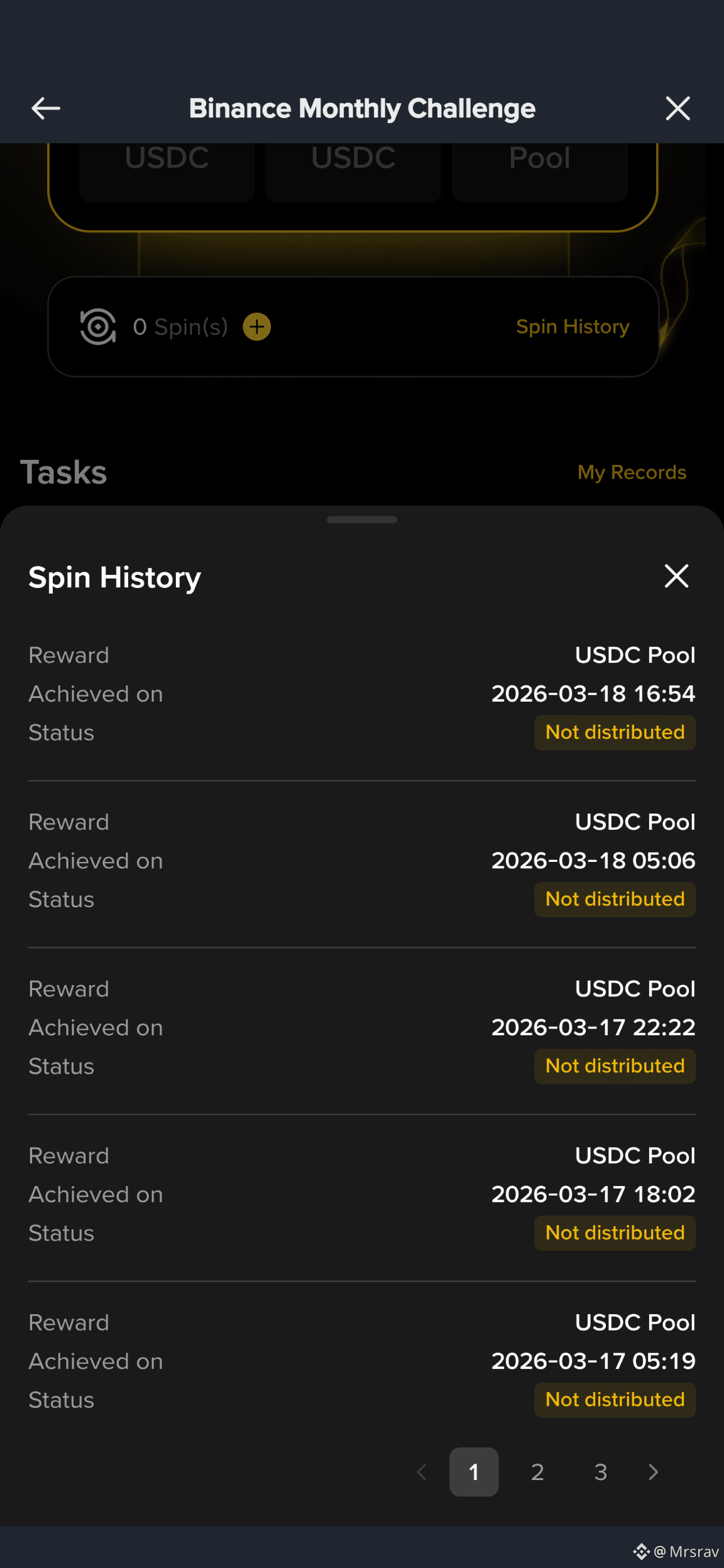The height and width of the screenshot is (1568, 724).
Task: Tap the spin counter icon
Action: [x=98, y=327]
